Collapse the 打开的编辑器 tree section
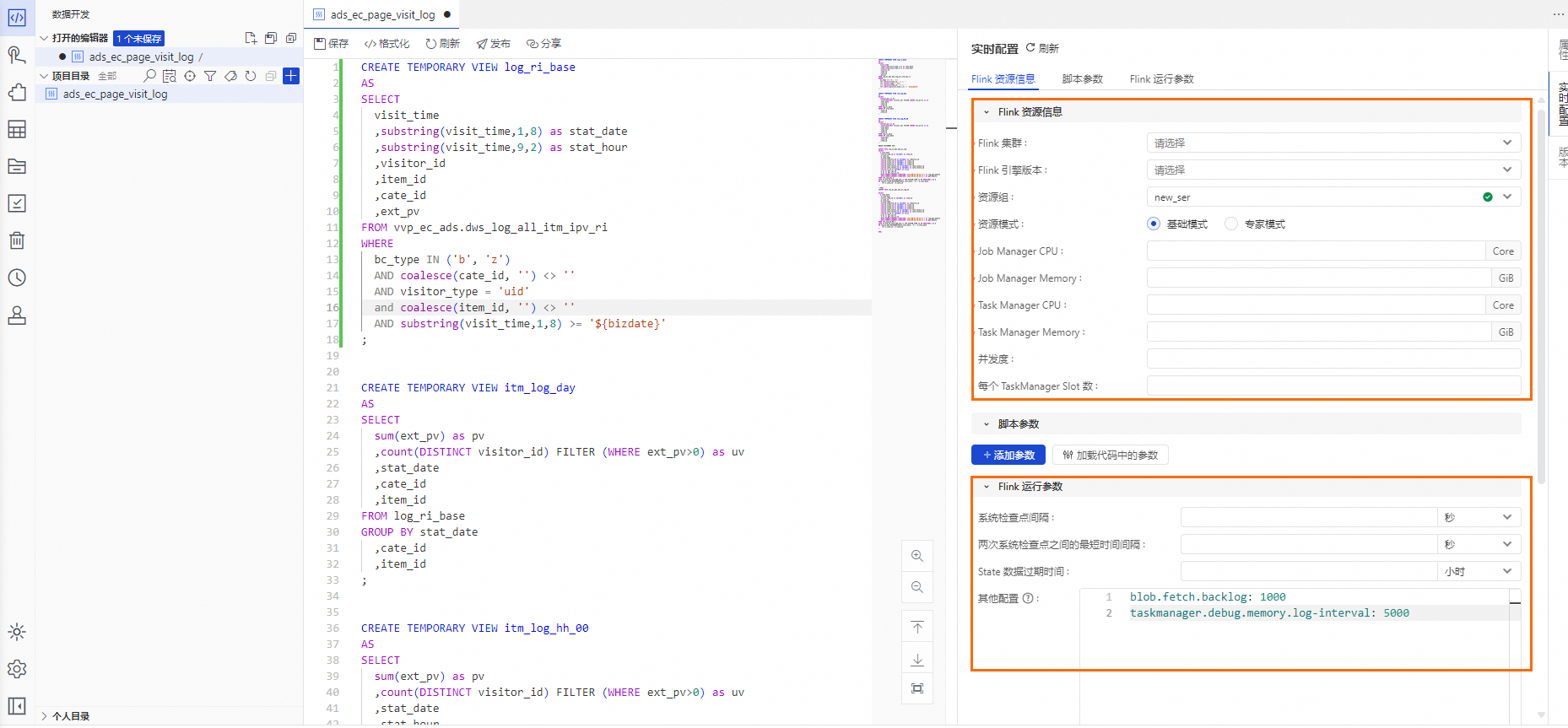Screen dimensions: 1568x728 pos(44,38)
